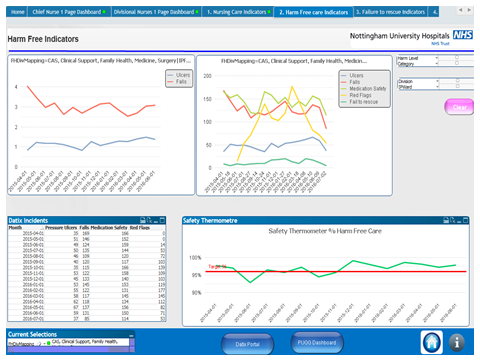Click the Pressure Ulcers column header
480x360 pixels.
point(61,228)
